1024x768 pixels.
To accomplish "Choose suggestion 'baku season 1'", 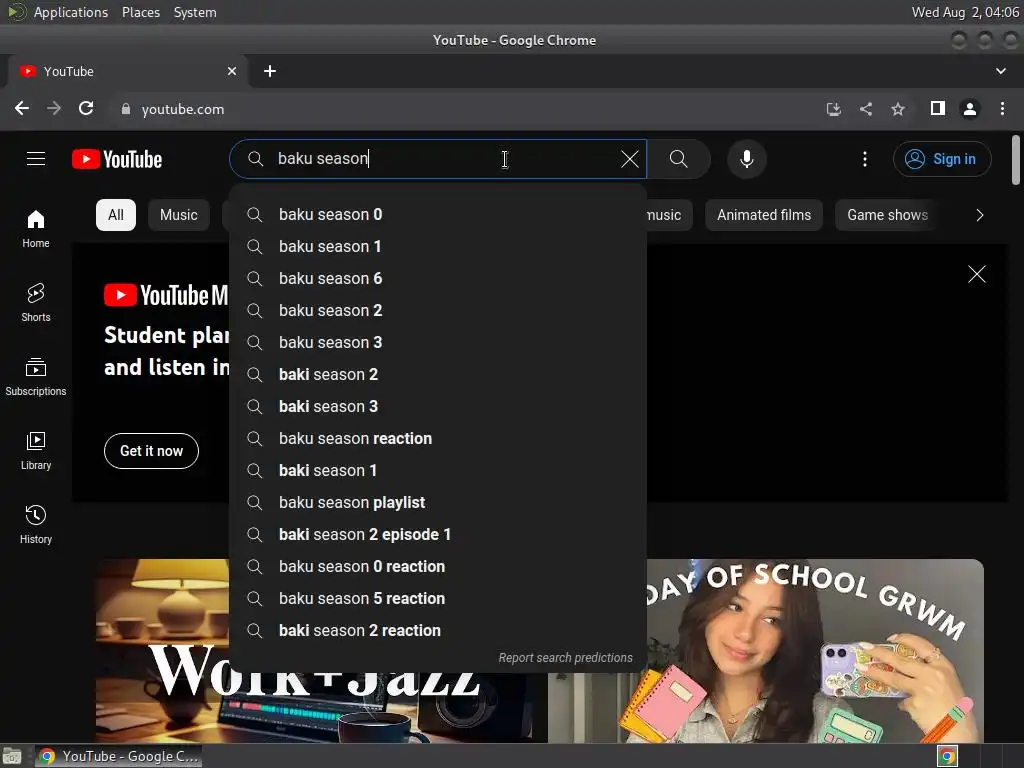I will 438,246.
